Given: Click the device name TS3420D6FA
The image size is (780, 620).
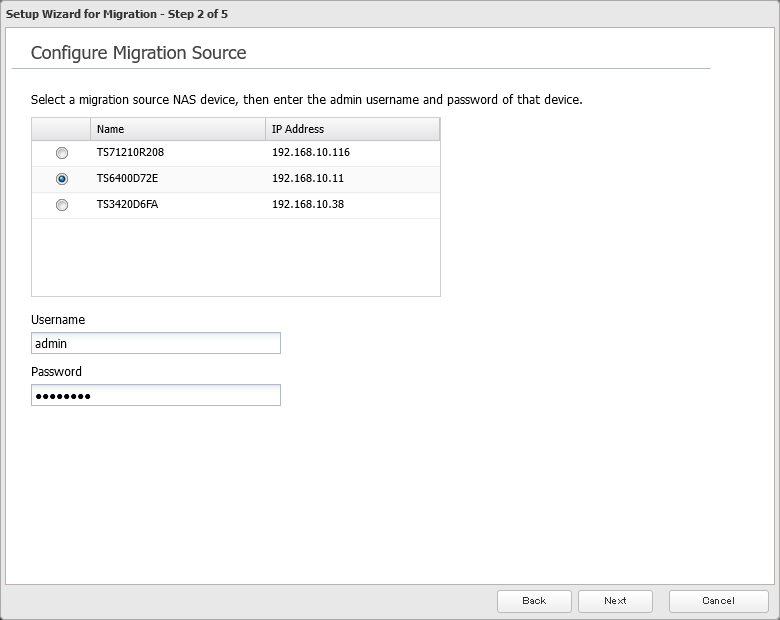Looking at the screenshot, I should [x=129, y=205].
